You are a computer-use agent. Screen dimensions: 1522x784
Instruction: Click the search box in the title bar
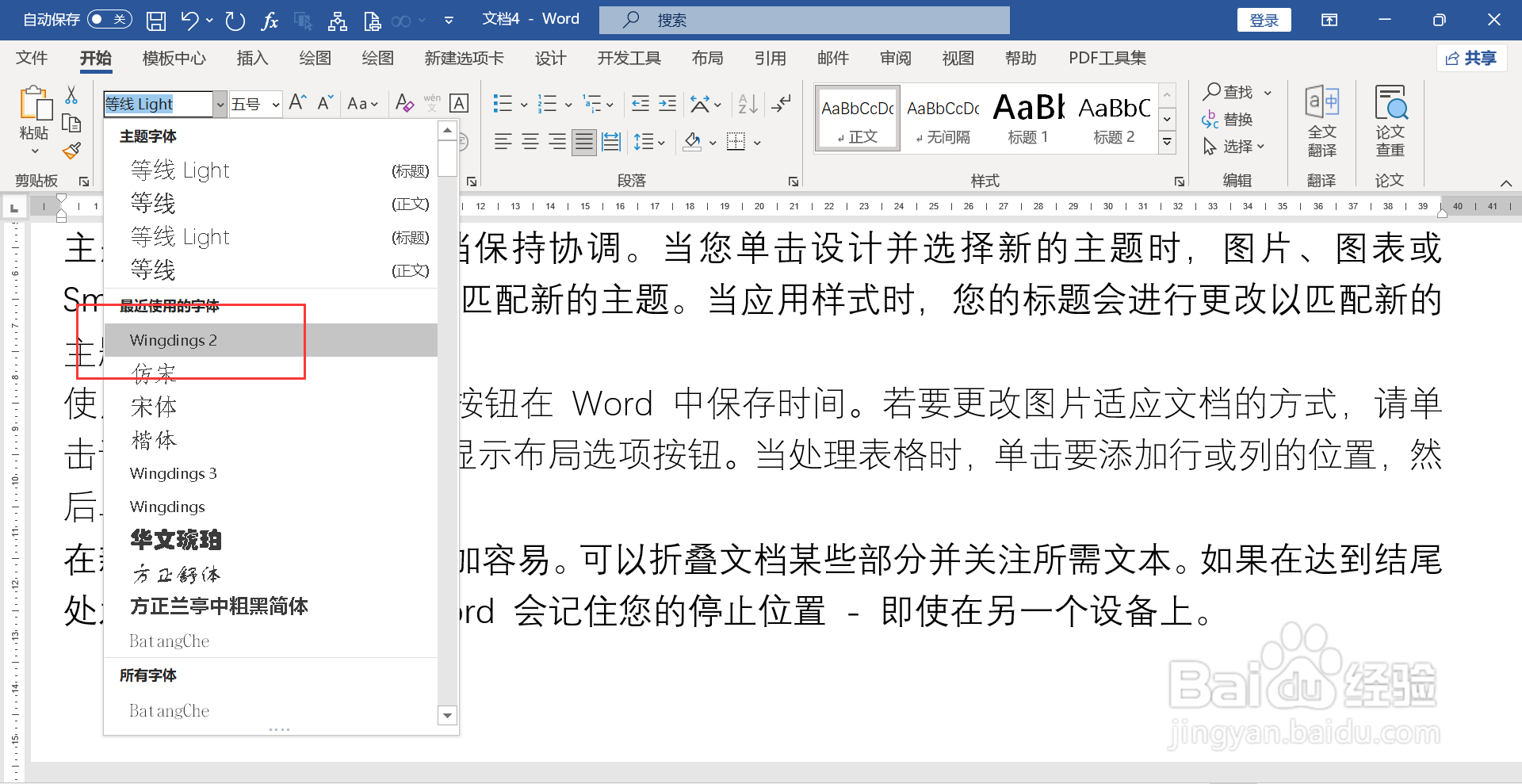805,20
